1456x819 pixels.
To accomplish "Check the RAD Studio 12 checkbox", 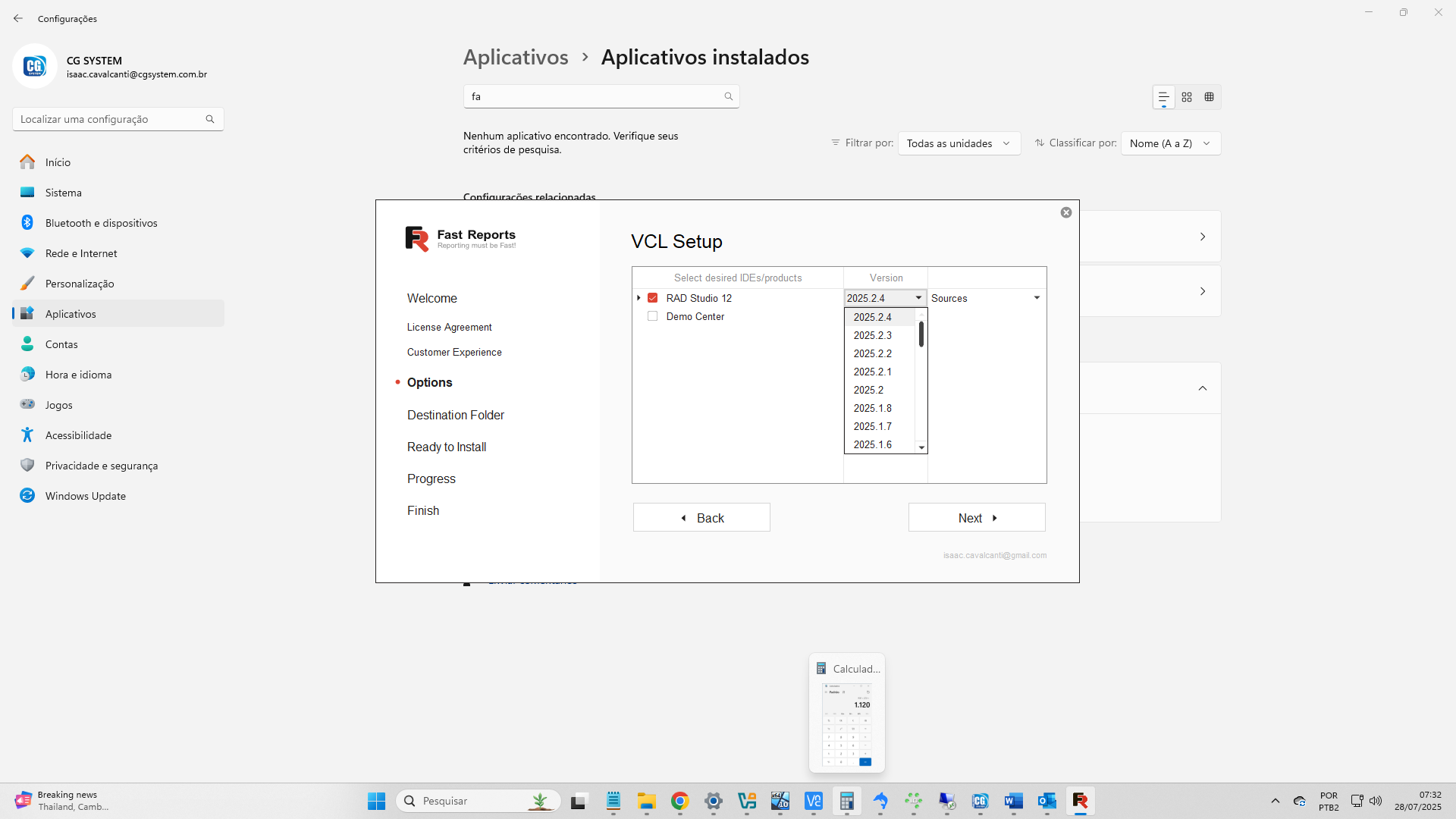I will (652, 298).
